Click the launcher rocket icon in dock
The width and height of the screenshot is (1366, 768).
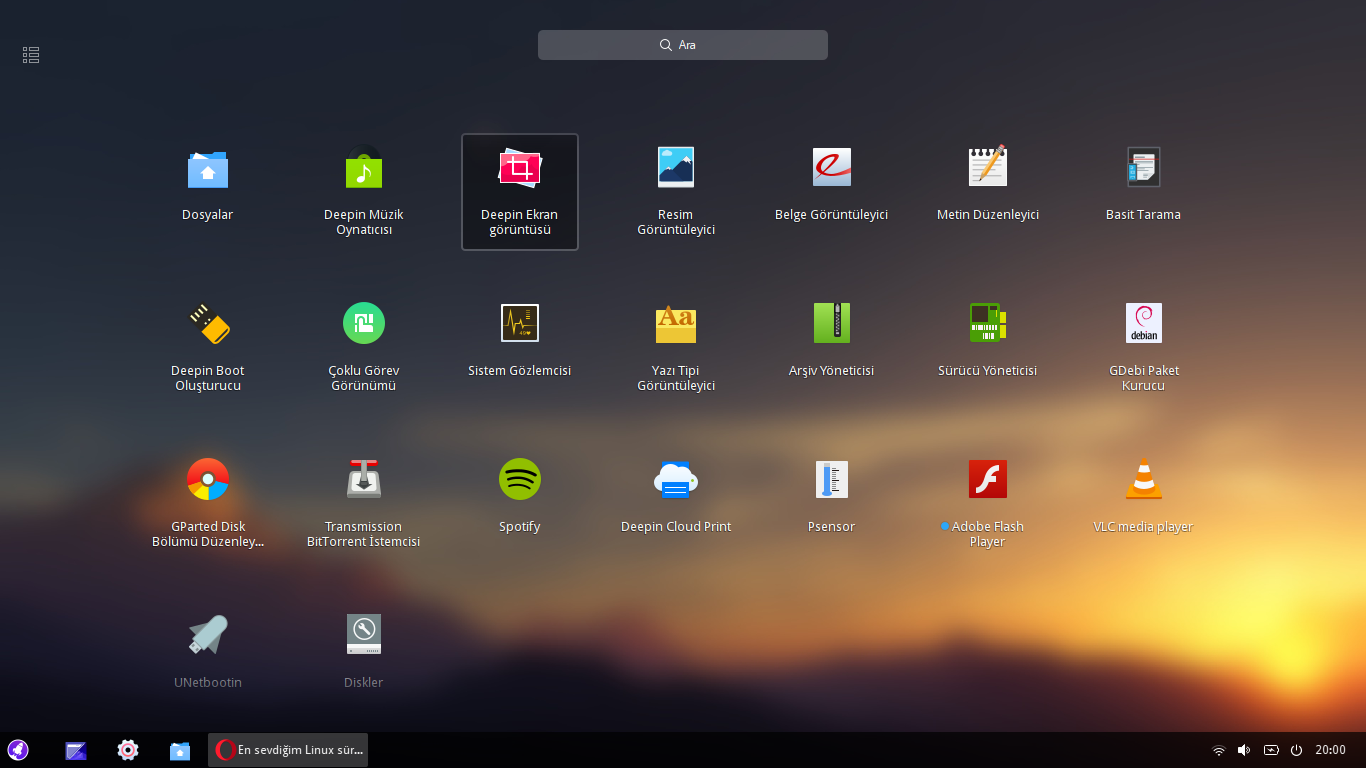(18, 750)
